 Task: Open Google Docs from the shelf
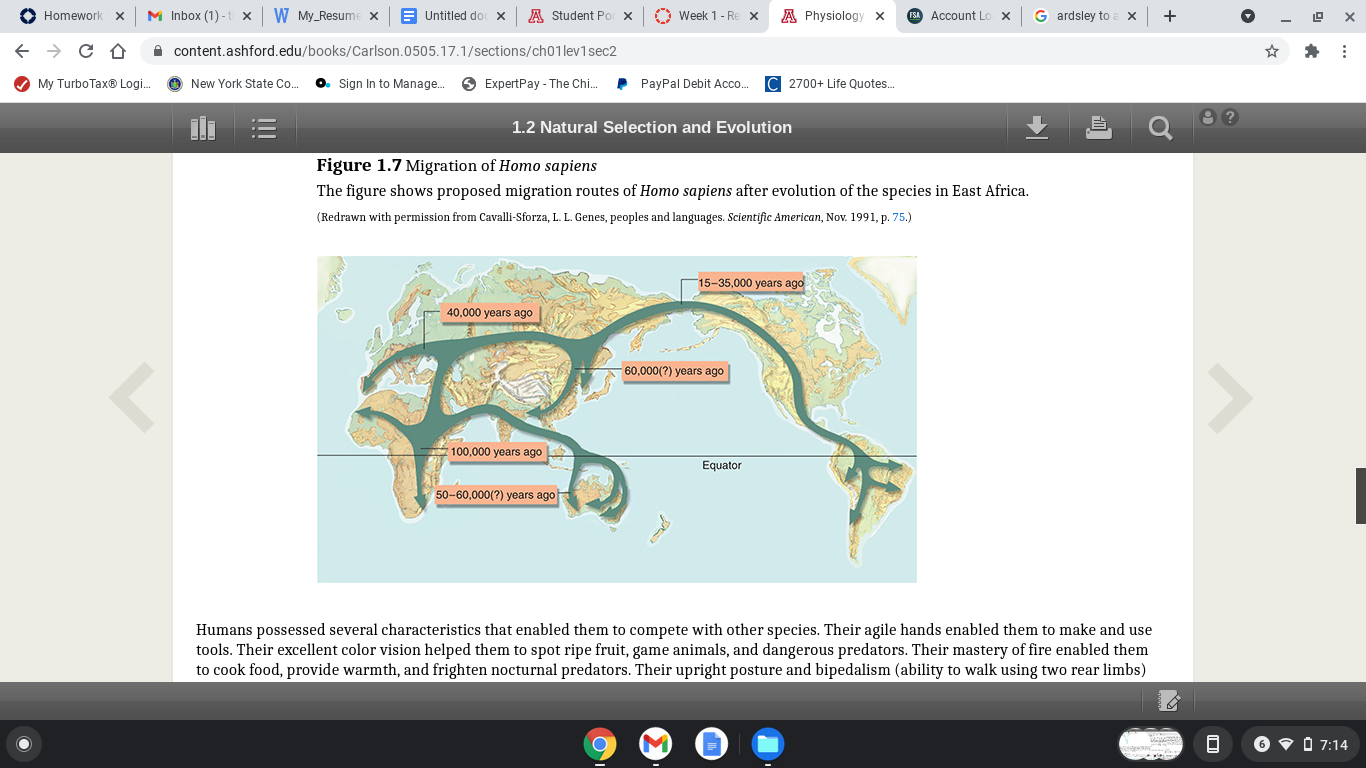point(711,744)
